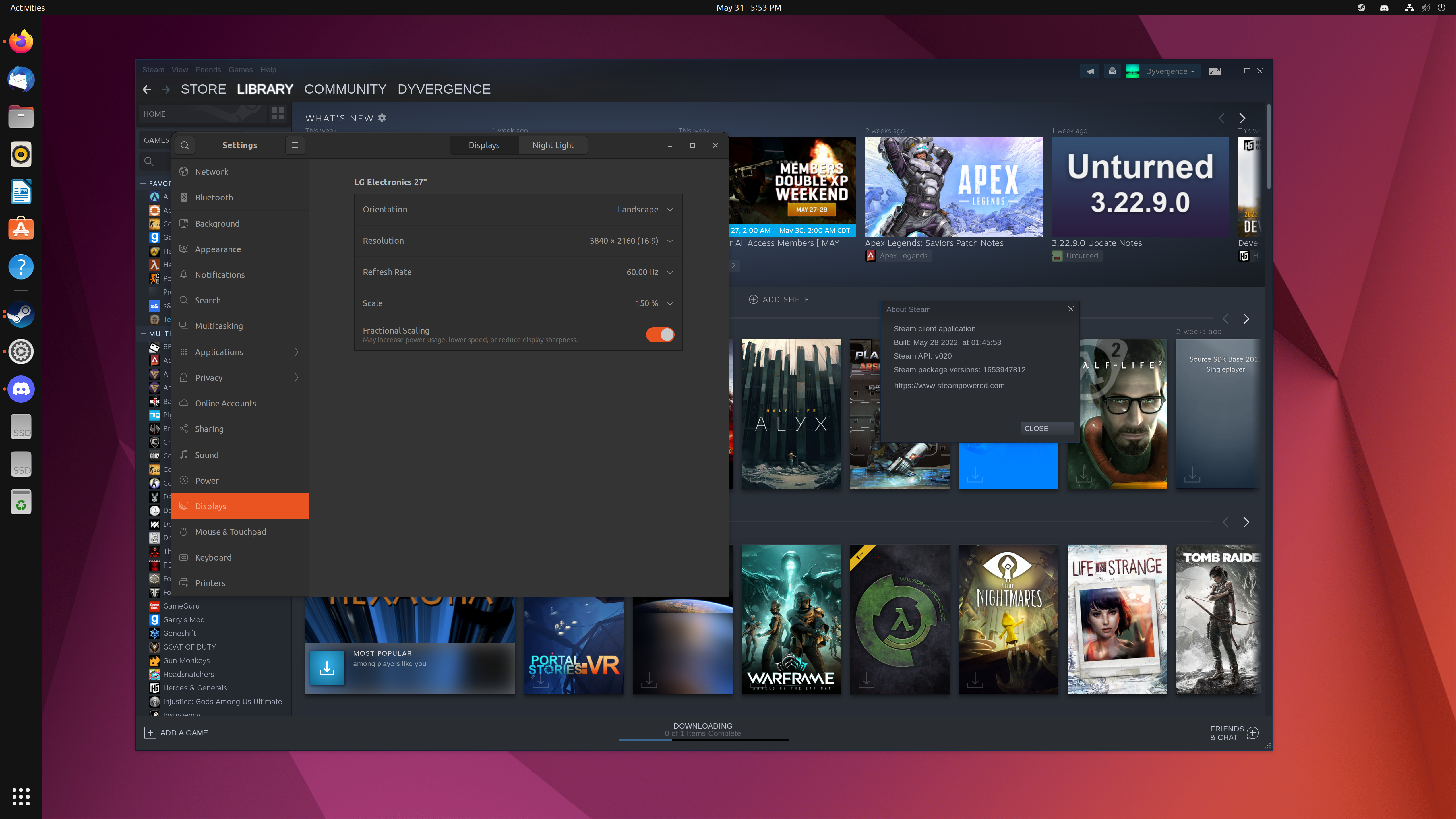Launch Thunderbird mail from the dock
This screenshot has width=1456, height=819.
tap(21, 79)
